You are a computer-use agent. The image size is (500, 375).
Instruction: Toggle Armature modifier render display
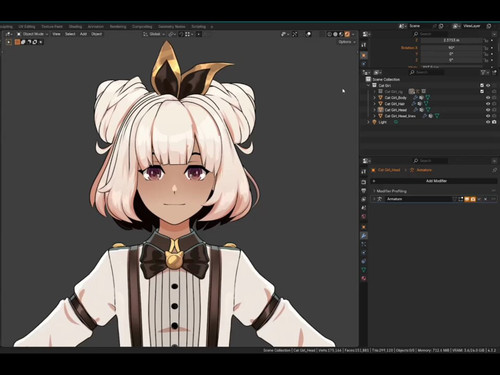click(x=473, y=199)
